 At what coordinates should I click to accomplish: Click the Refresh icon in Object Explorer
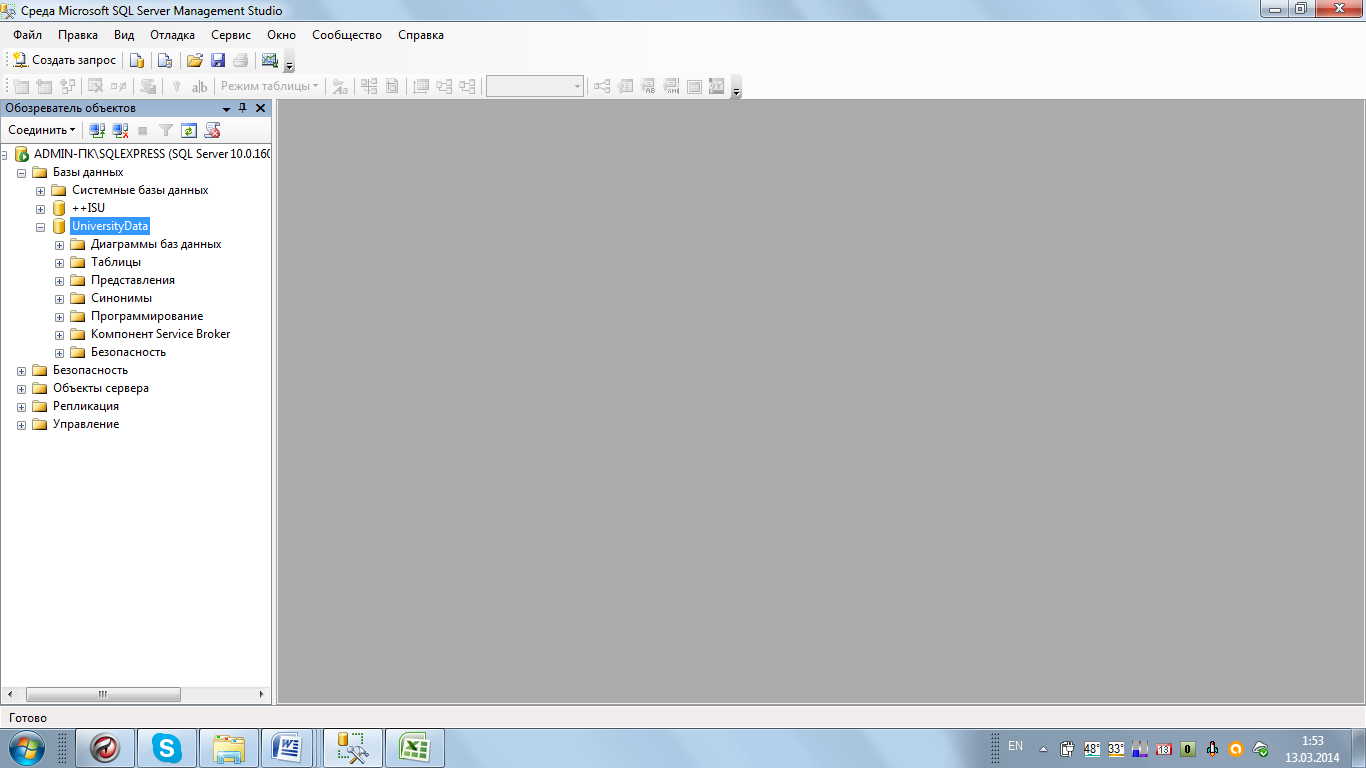[188, 130]
